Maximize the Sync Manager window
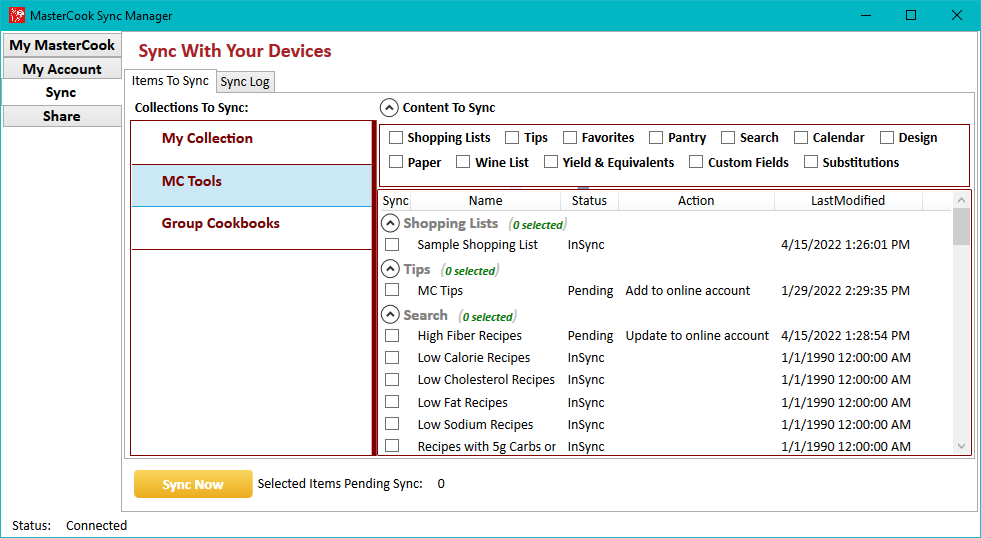981x538 pixels. pyautogui.click(x=912, y=15)
